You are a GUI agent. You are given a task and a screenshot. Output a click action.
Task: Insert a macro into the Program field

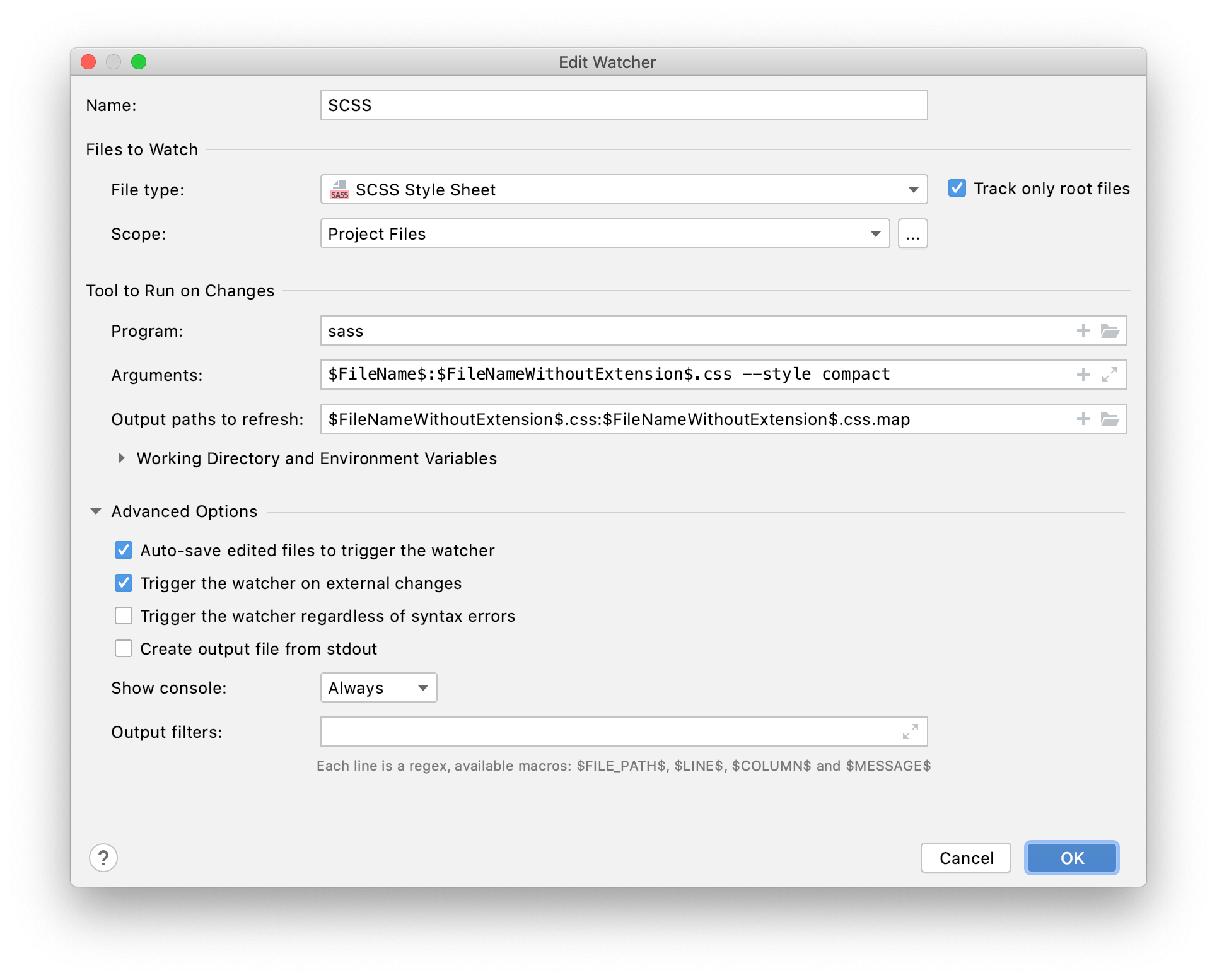coord(1083,330)
